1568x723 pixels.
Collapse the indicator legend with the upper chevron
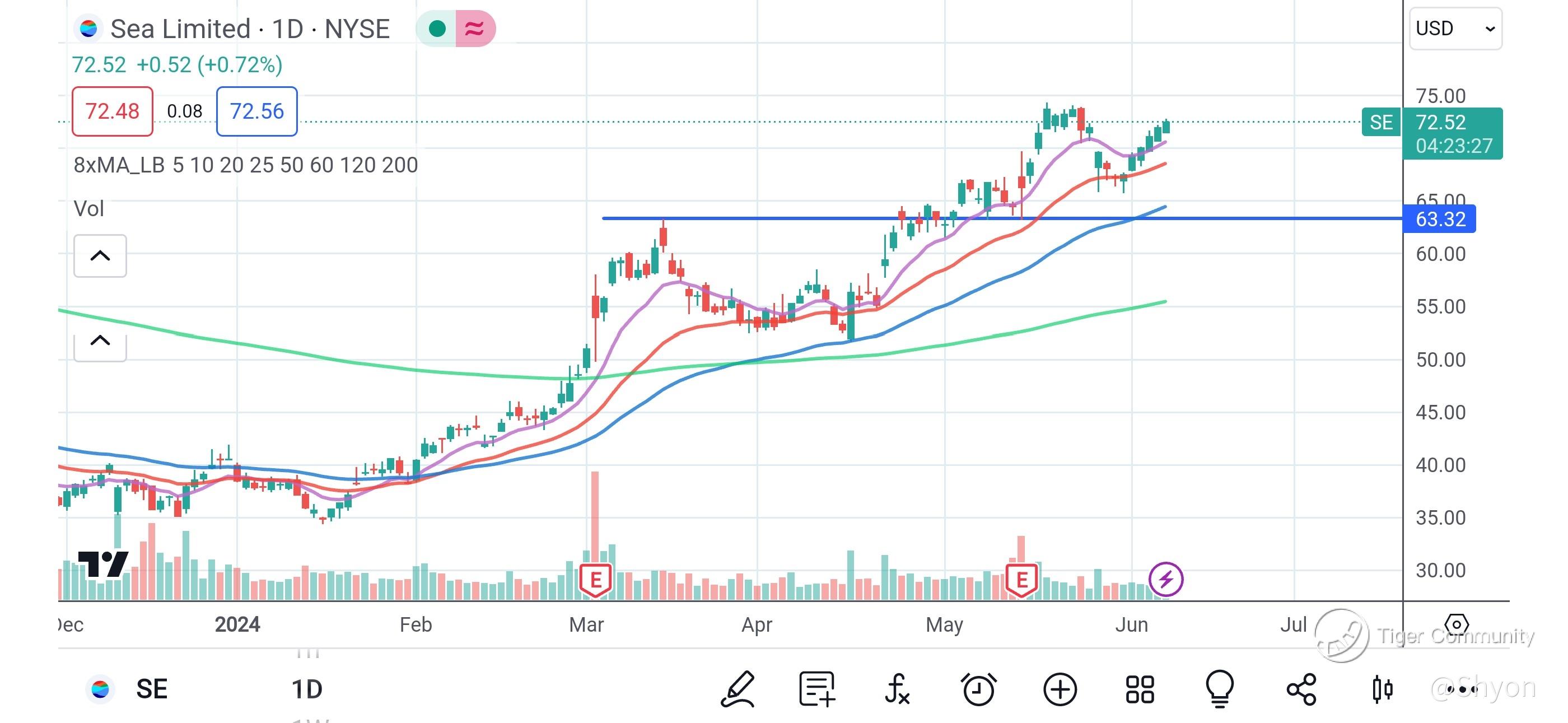coord(100,255)
